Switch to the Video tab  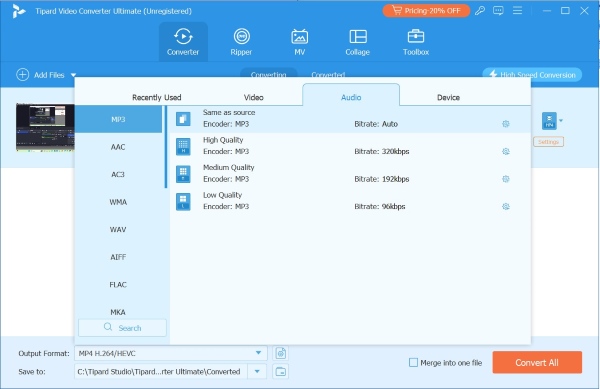click(254, 98)
